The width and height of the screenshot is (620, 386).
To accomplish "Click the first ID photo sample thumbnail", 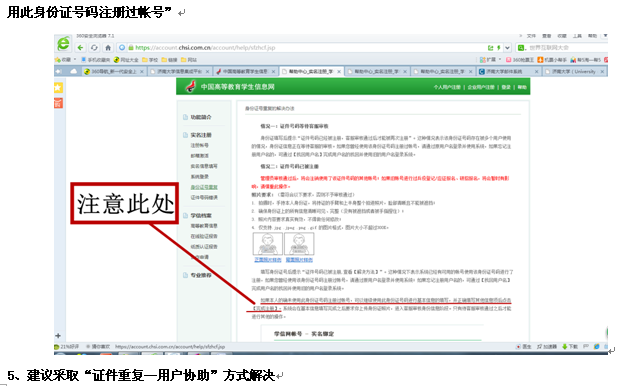I will [268, 244].
